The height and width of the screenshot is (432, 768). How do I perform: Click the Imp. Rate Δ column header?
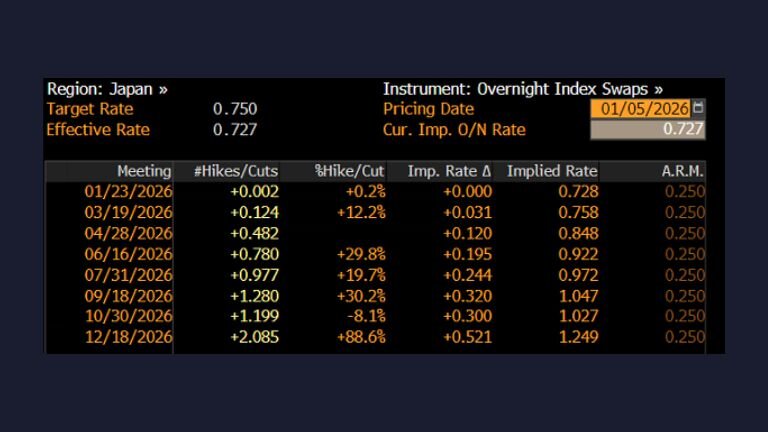(440, 171)
